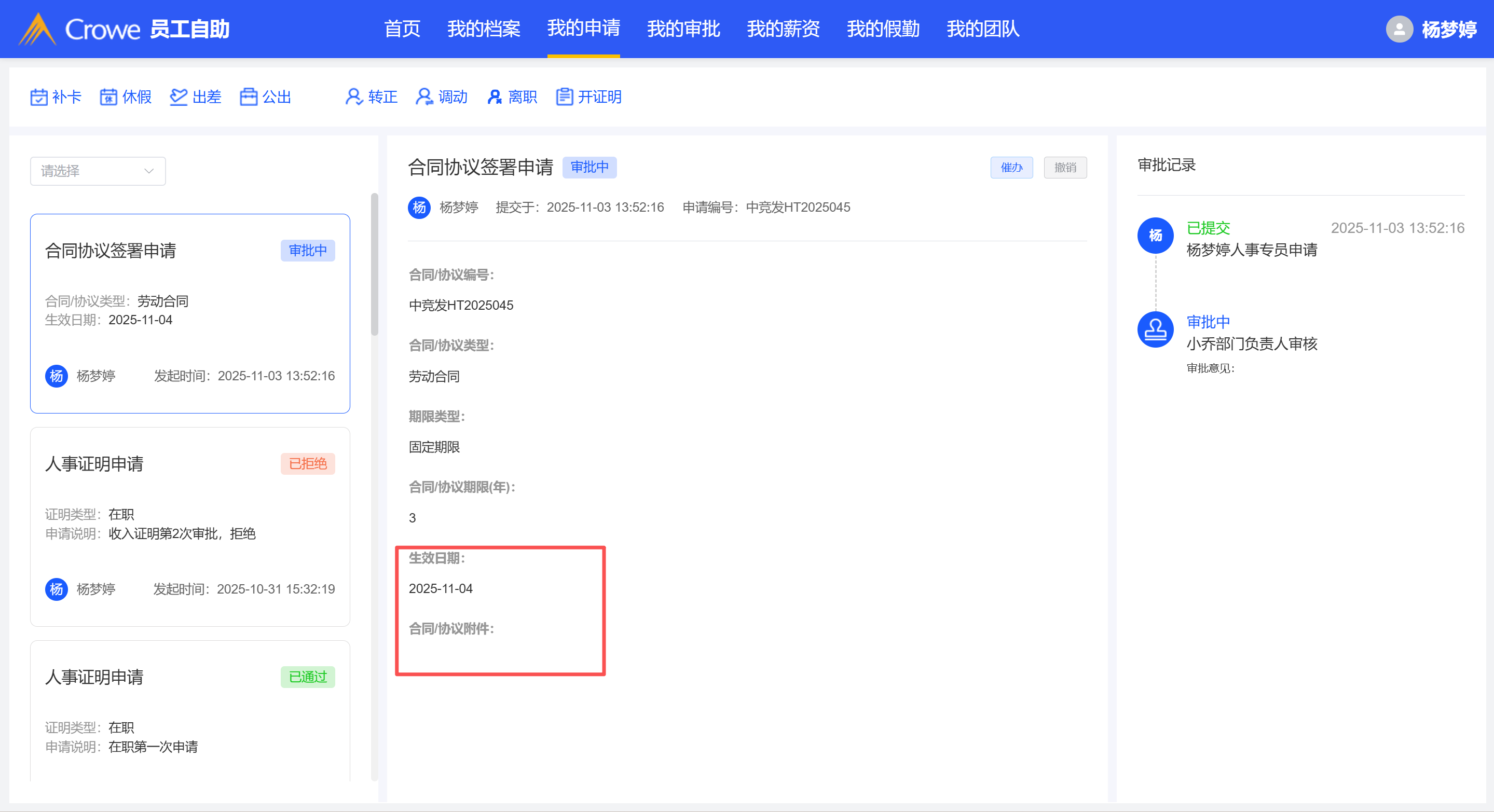The height and width of the screenshot is (812, 1494).
Task: Open the 我的薪资 navigation tab
Action: pos(783,29)
